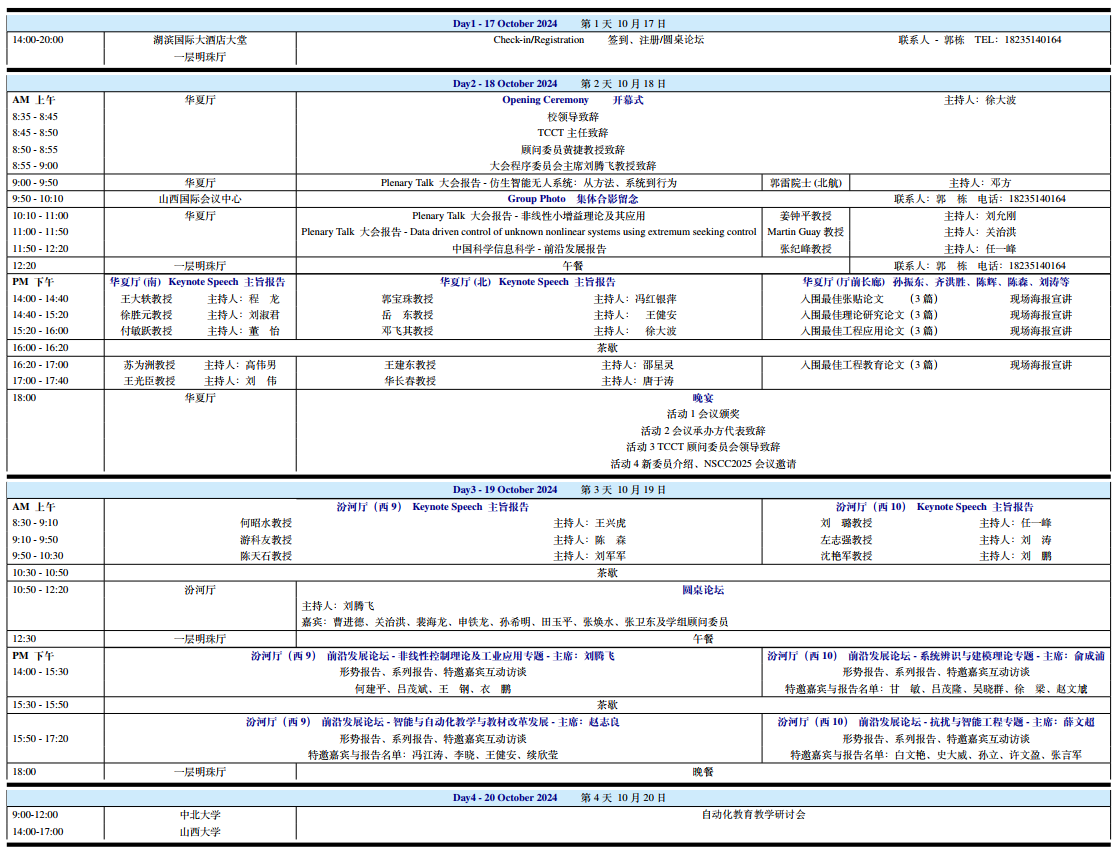Image resolution: width=1118 pixels, height=853 pixels.
Task: Click the 自动化教育教学研讨会 entry
Action: (753, 814)
